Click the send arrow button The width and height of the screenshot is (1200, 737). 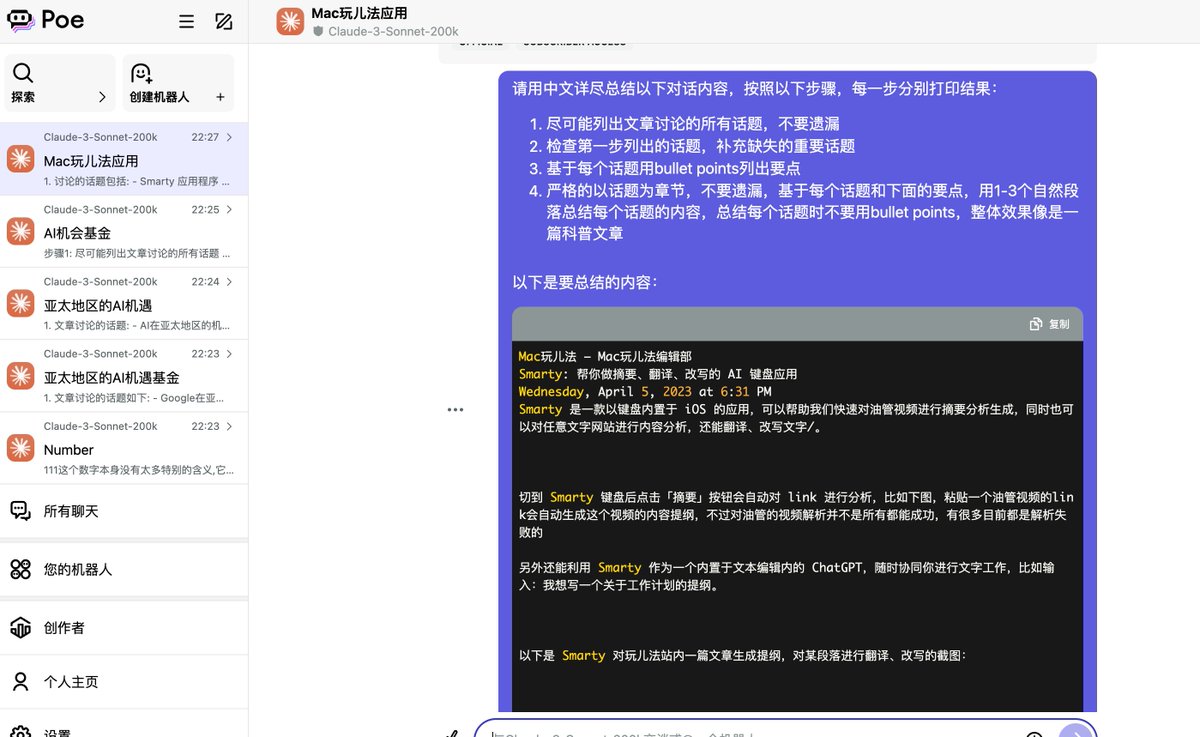click(x=1075, y=731)
